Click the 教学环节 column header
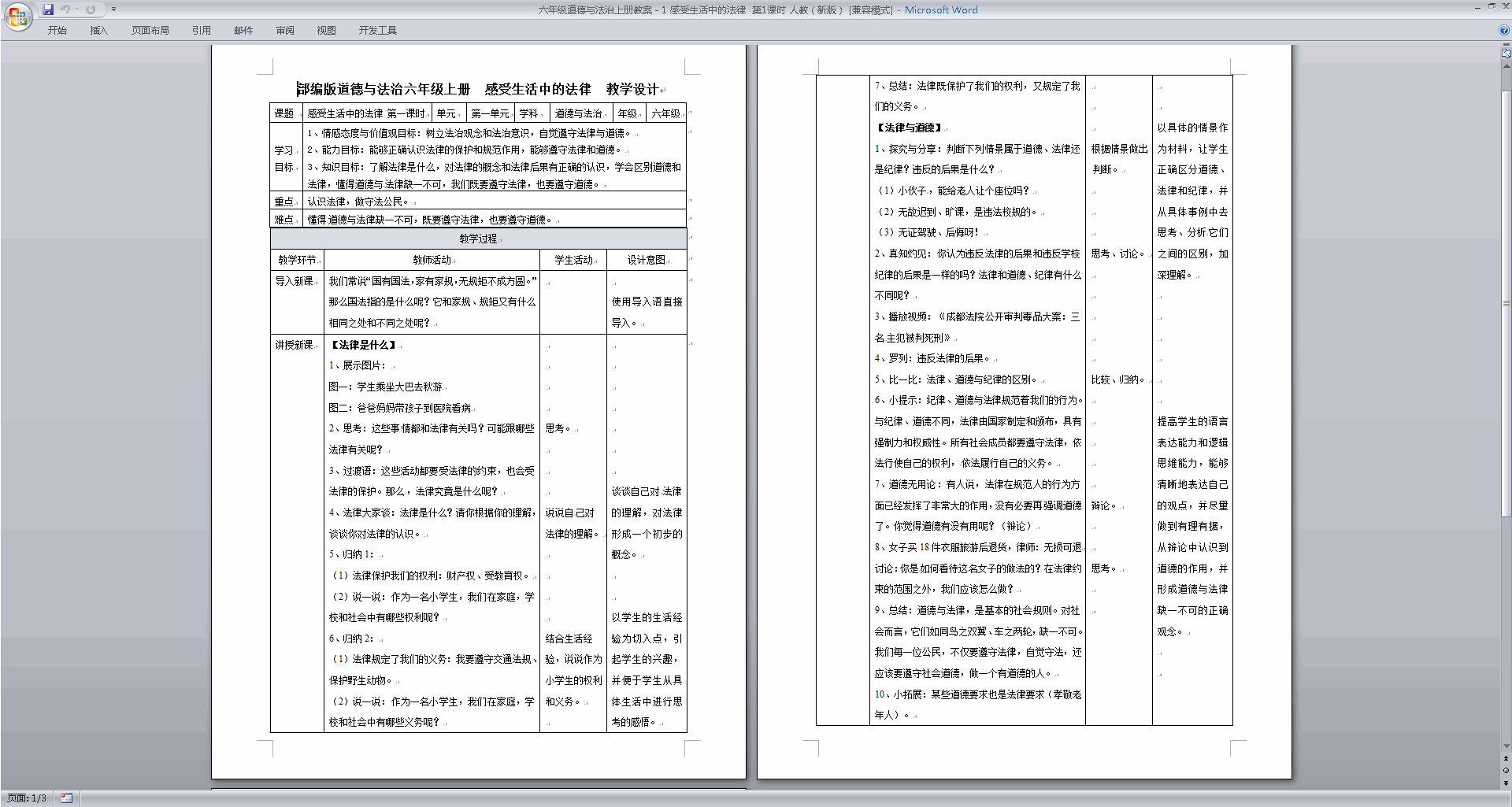1512x807 pixels. (x=297, y=260)
